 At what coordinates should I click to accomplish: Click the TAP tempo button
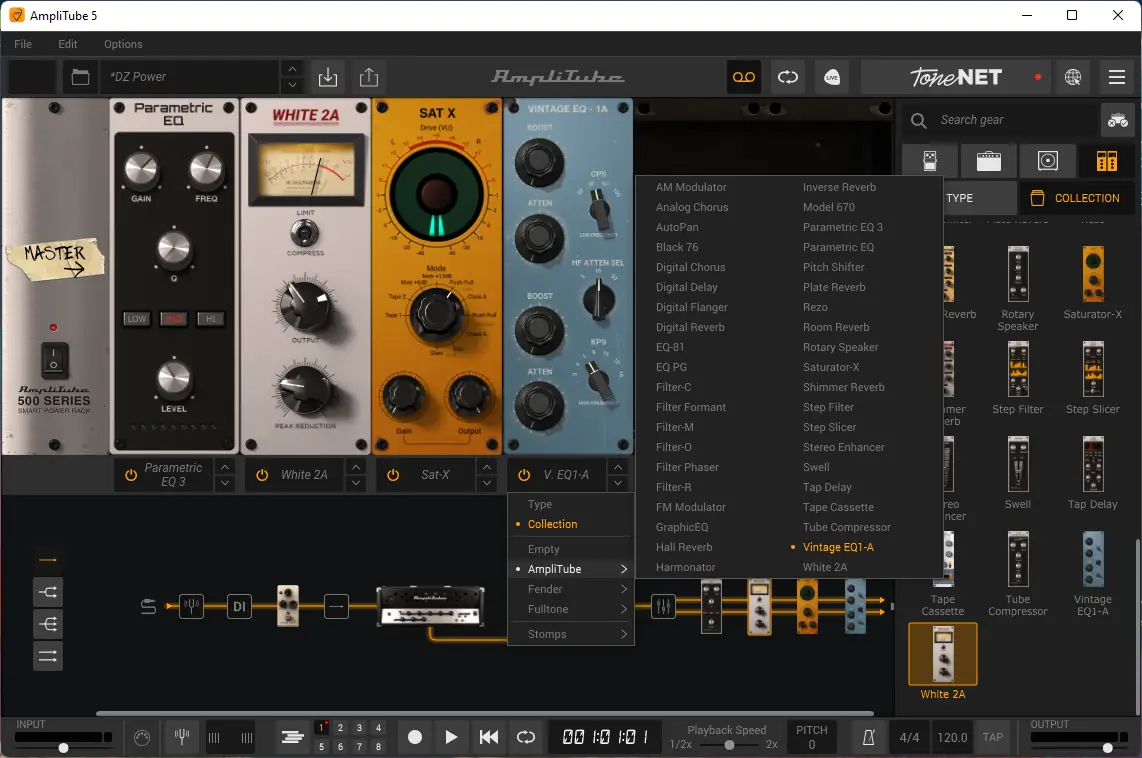tap(992, 737)
